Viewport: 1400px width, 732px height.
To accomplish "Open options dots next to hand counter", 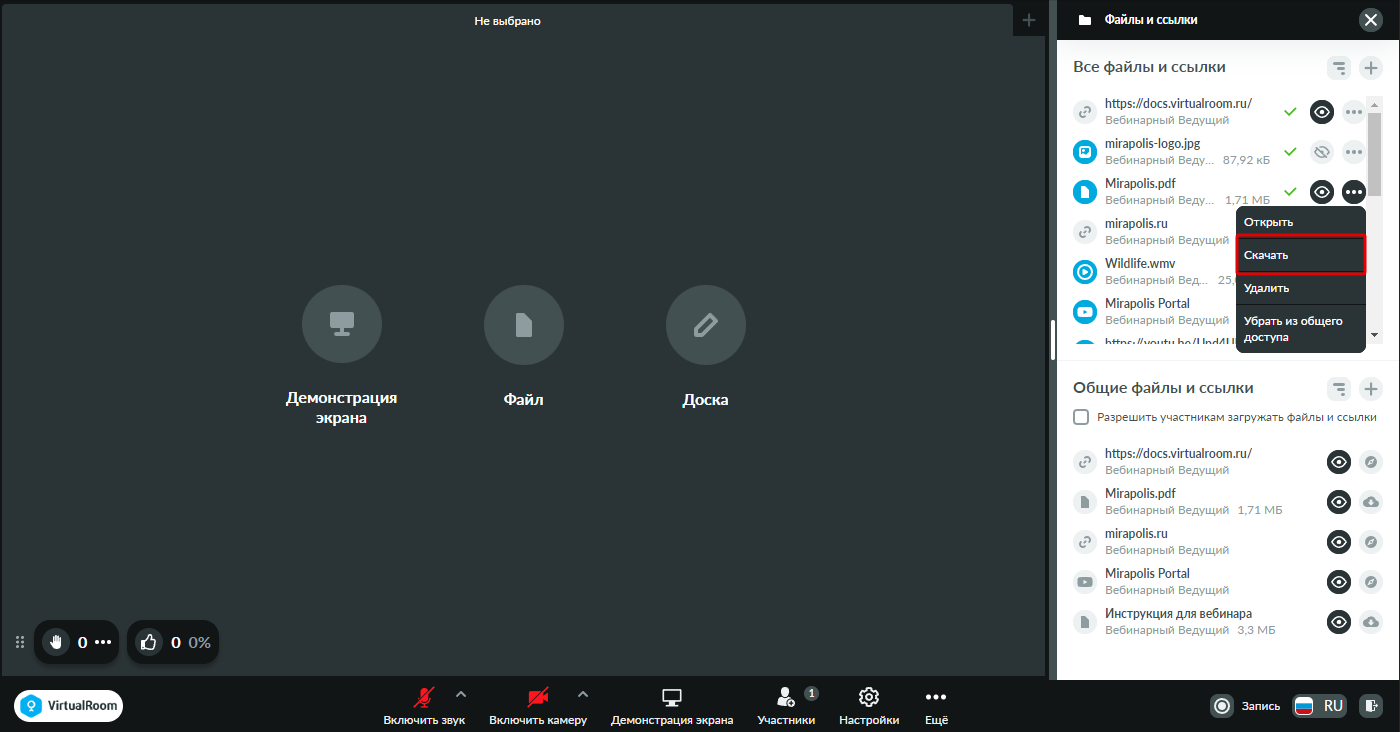I will point(103,642).
